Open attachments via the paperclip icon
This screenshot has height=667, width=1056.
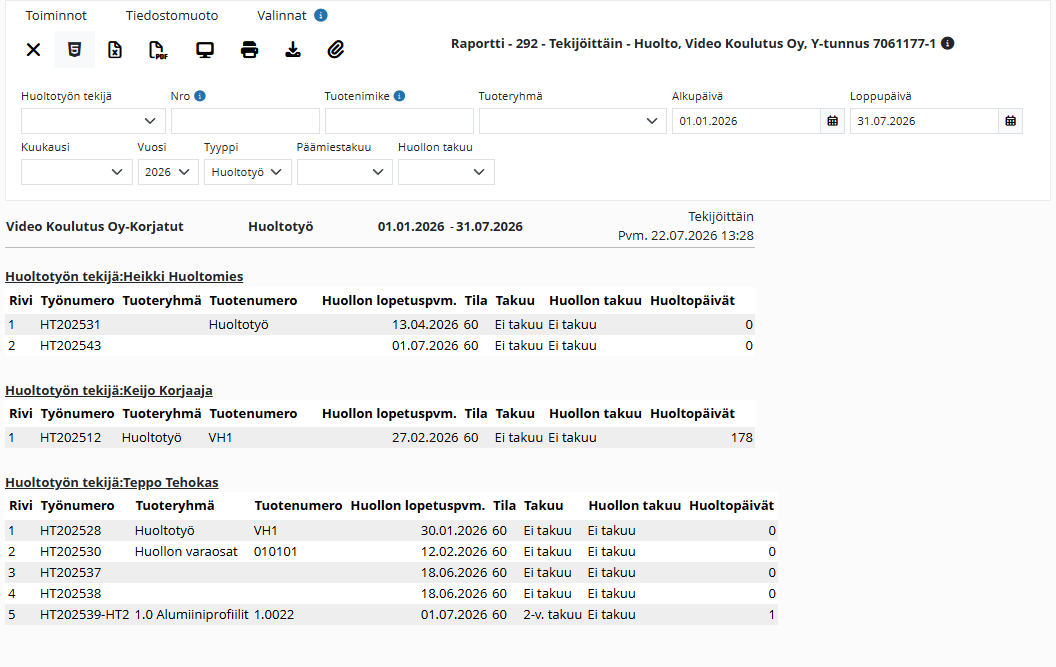(x=336, y=50)
